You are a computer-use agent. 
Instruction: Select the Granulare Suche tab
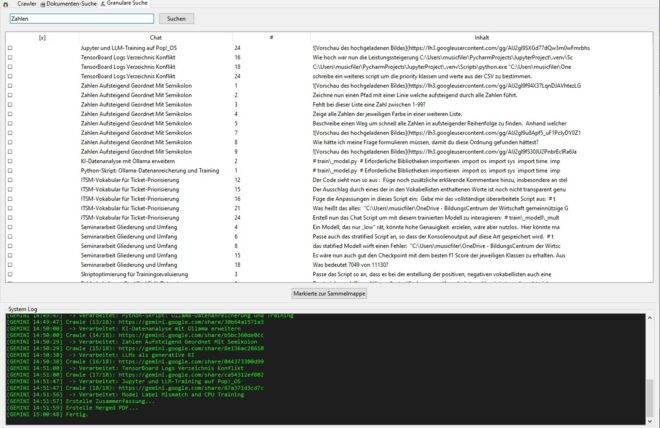pyautogui.click(x=129, y=4)
